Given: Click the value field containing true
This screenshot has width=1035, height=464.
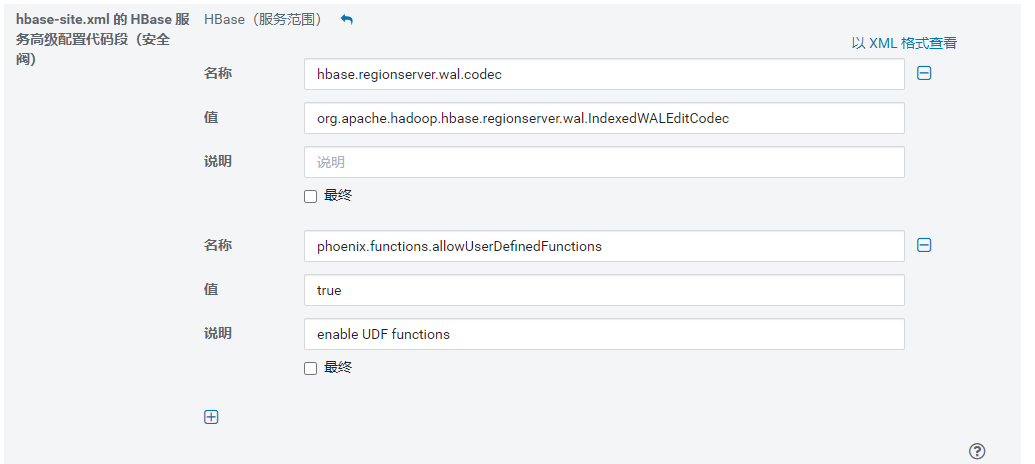Looking at the screenshot, I should 604,290.
